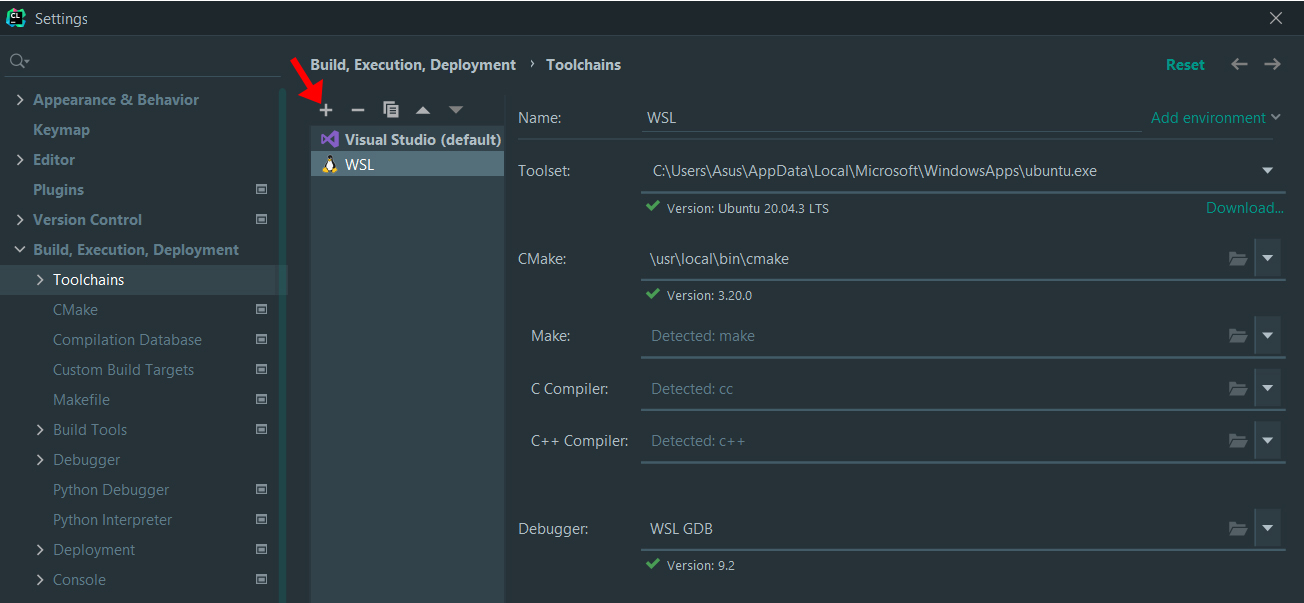Expand the Debugger tree node
This screenshot has width=1304, height=603.
(x=40, y=459)
